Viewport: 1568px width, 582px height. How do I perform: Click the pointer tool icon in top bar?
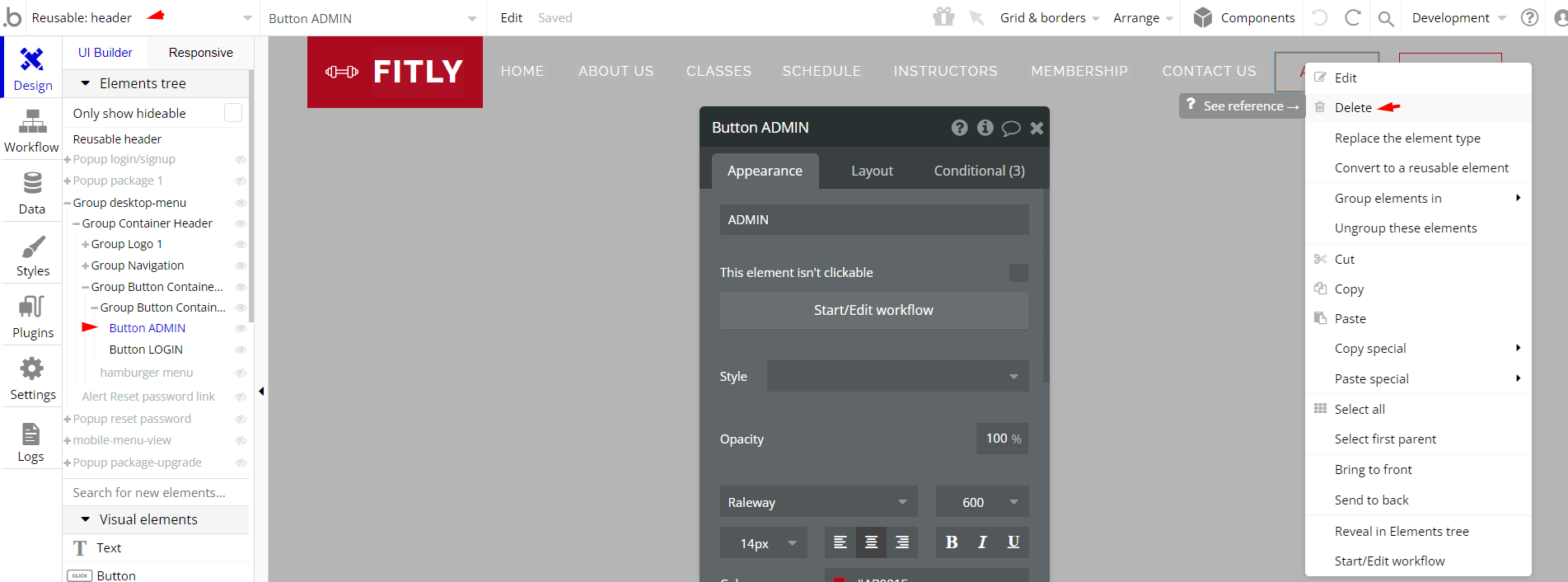tap(976, 17)
